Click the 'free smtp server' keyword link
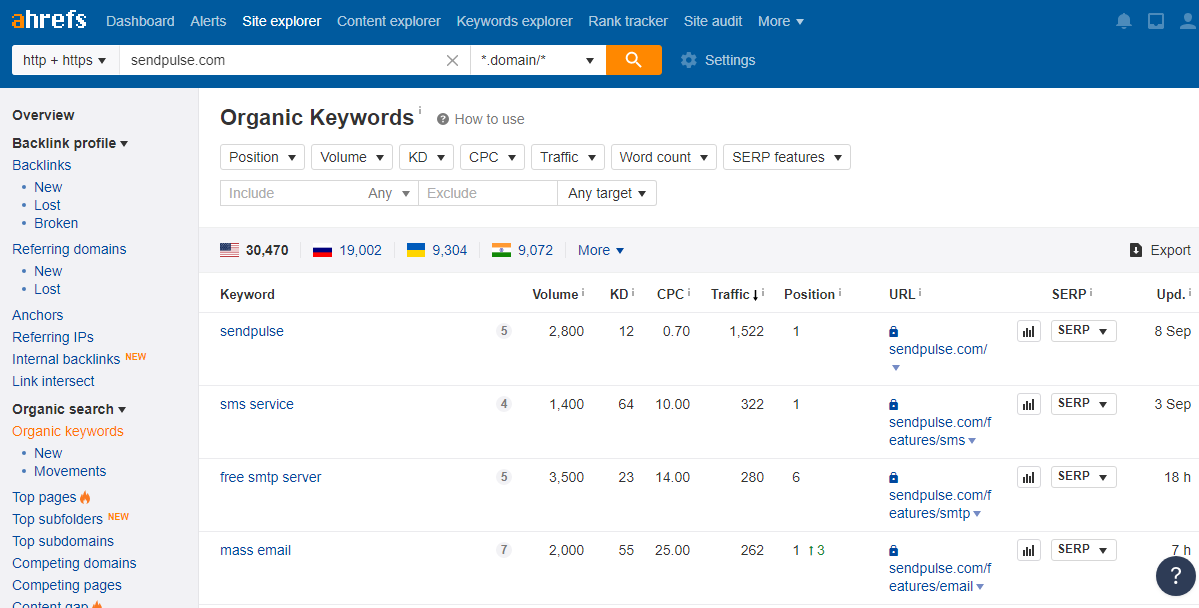Viewport: 1199px width, 608px height. [x=270, y=477]
